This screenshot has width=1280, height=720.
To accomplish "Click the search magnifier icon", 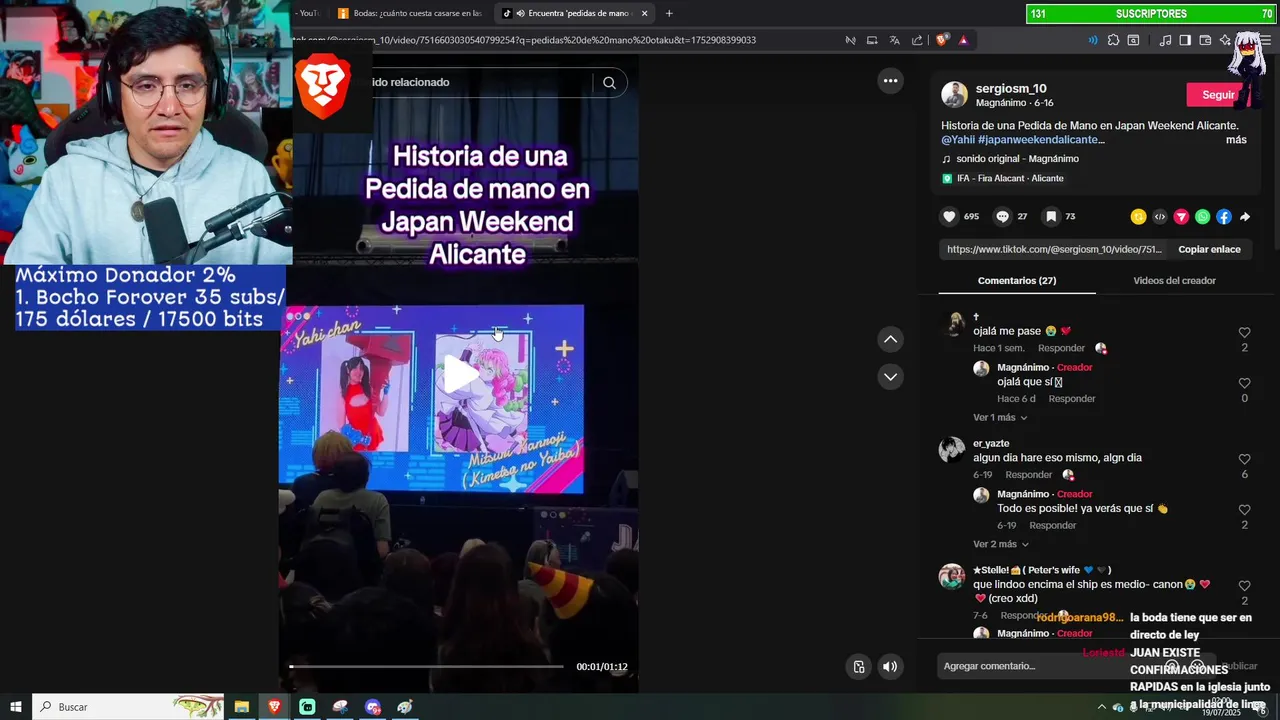I will pyautogui.click(x=609, y=82).
